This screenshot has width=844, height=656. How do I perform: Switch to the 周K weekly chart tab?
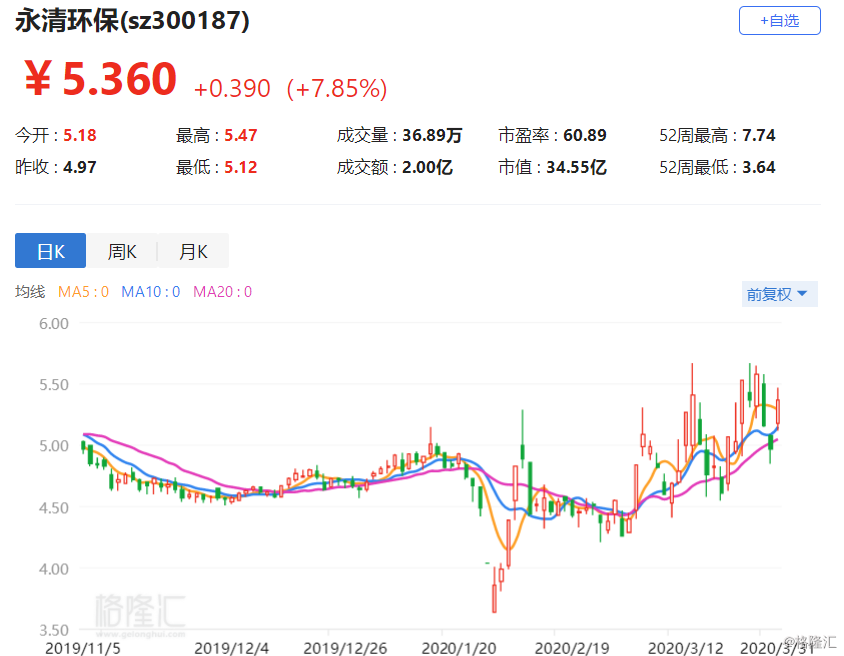[122, 251]
